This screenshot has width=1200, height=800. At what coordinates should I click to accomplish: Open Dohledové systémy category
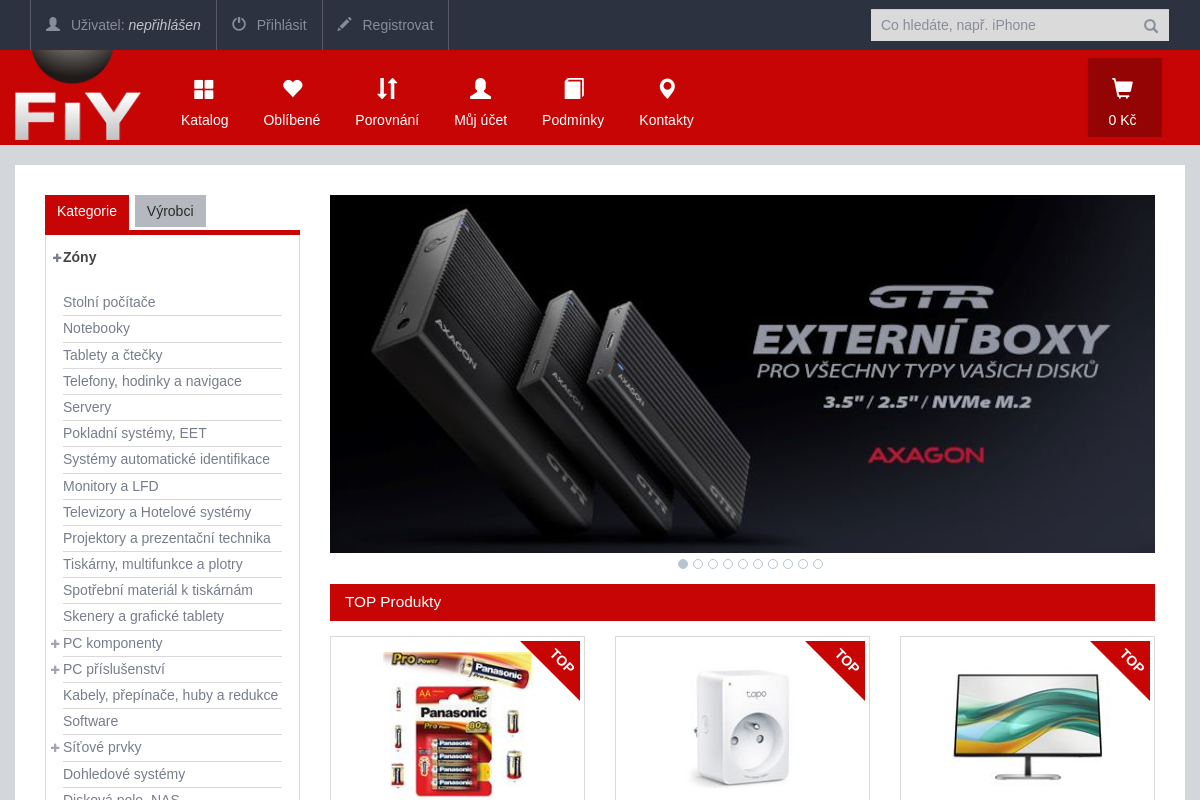tap(124, 774)
